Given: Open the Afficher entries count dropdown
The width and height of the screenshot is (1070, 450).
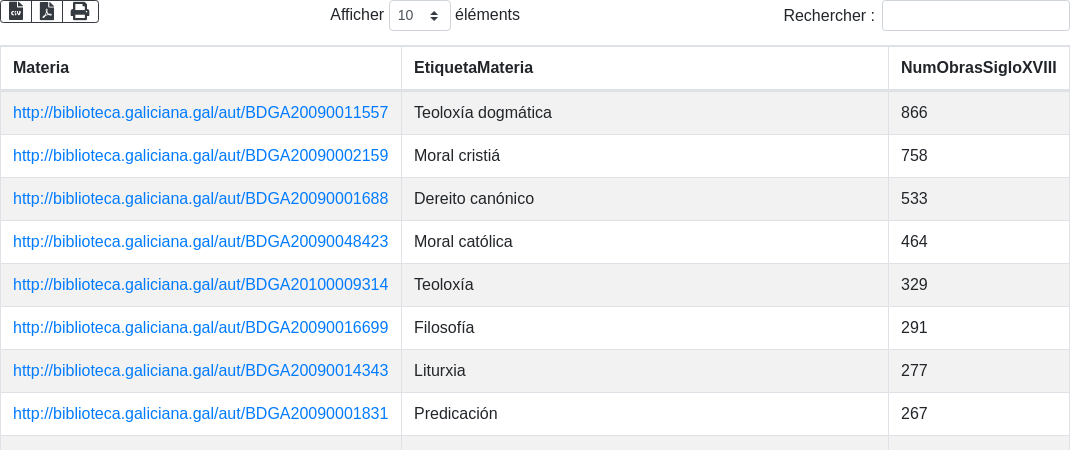Looking at the screenshot, I should (419, 16).
